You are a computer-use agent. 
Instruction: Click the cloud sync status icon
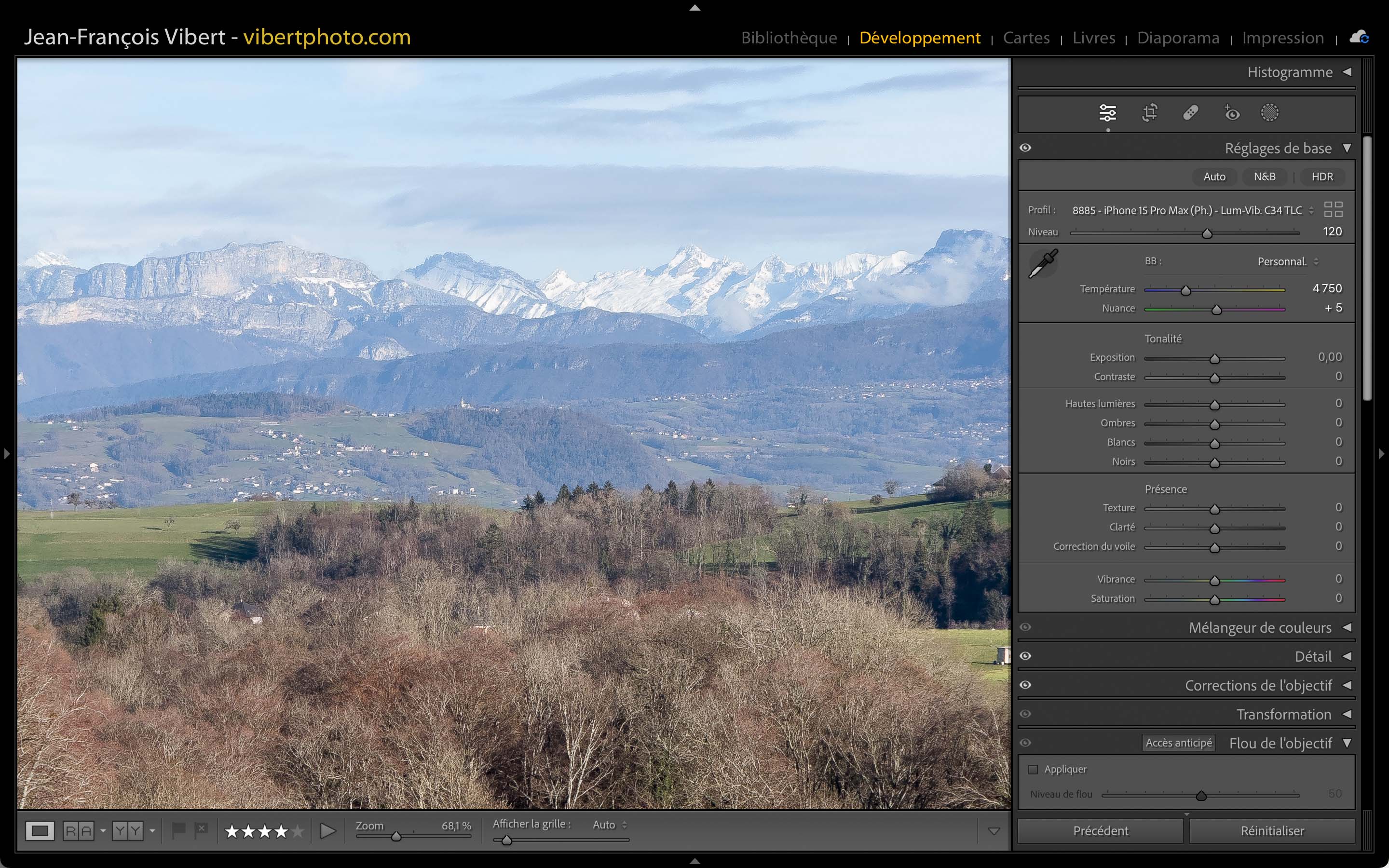pyautogui.click(x=1359, y=38)
